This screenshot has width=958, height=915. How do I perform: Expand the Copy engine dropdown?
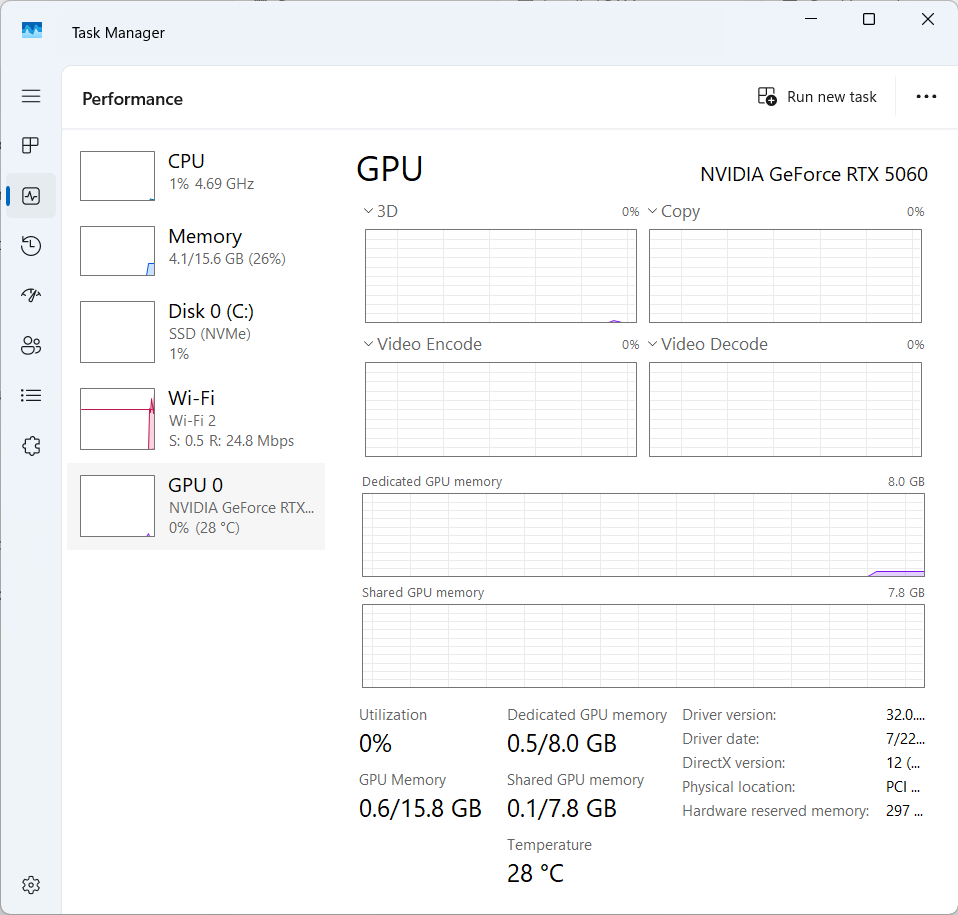(x=653, y=211)
